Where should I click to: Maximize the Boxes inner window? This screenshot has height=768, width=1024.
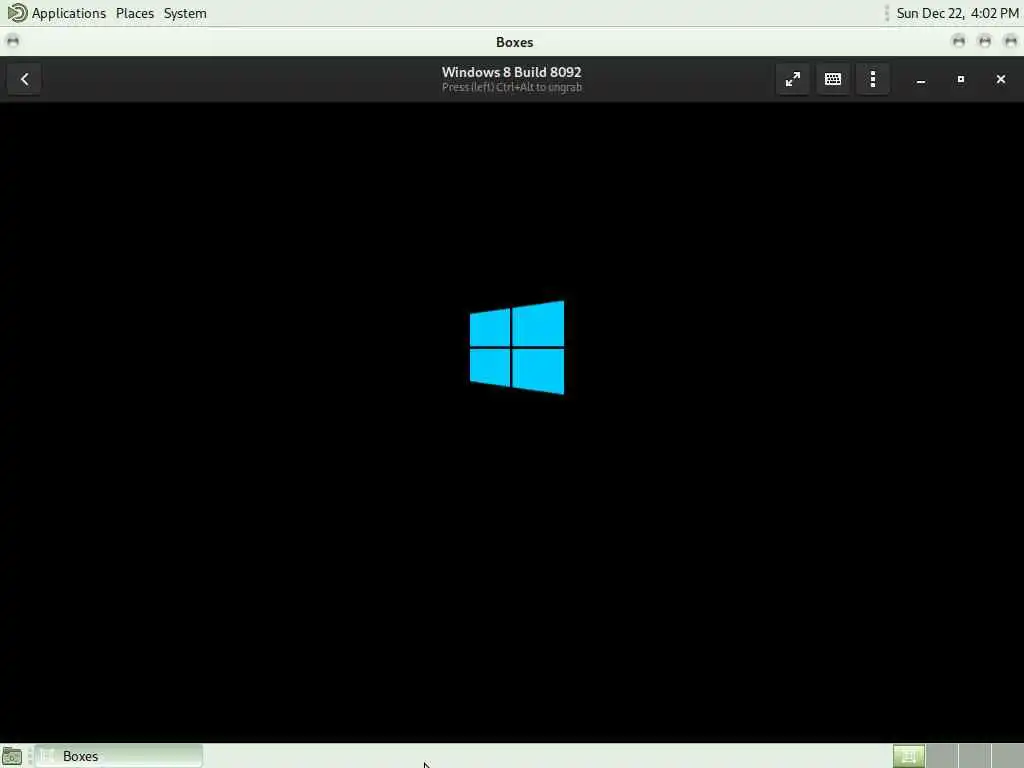(x=961, y=80)
